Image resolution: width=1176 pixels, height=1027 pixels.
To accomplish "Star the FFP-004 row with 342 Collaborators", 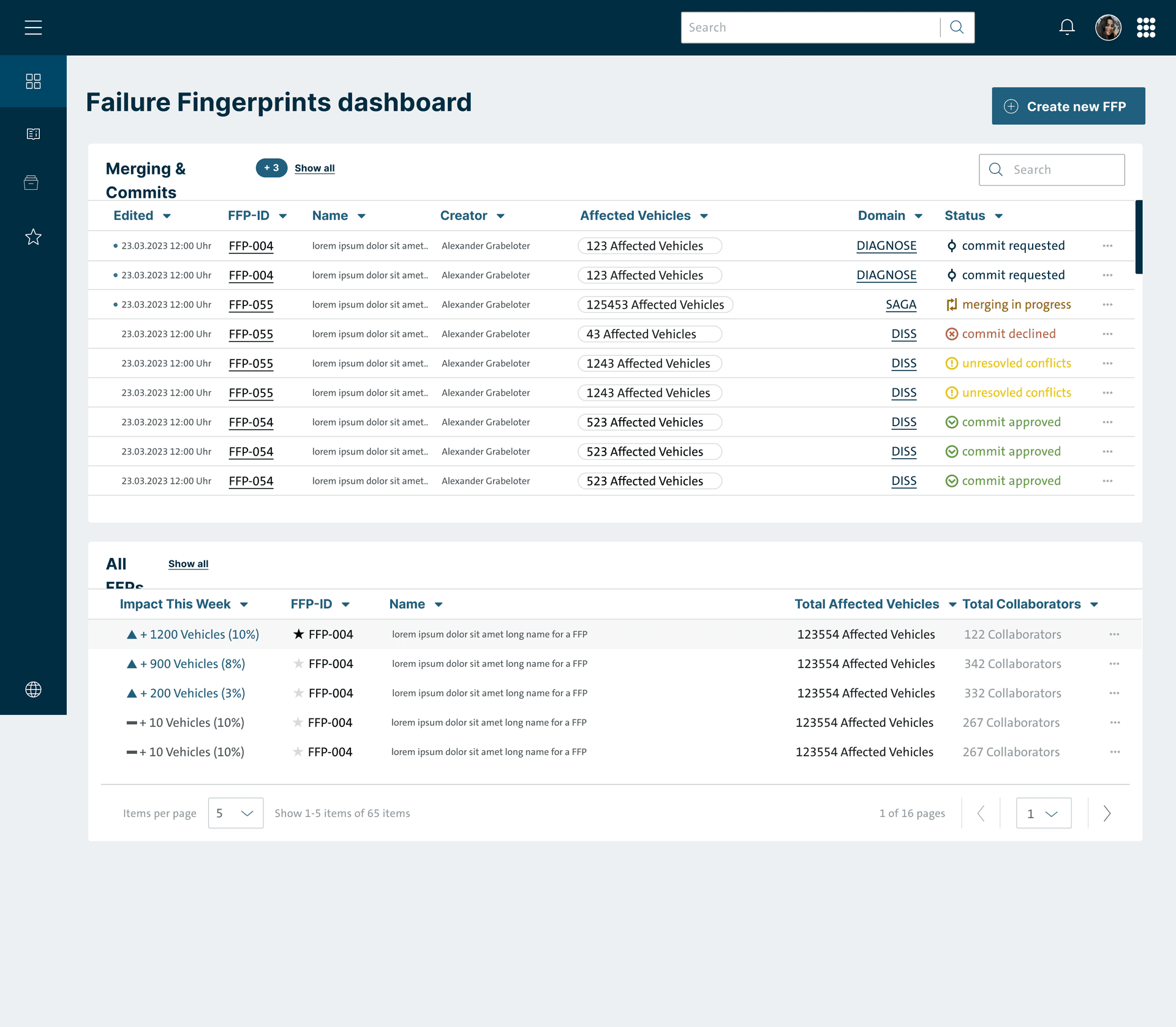I will pyautogui.click(x=298, y=663).
